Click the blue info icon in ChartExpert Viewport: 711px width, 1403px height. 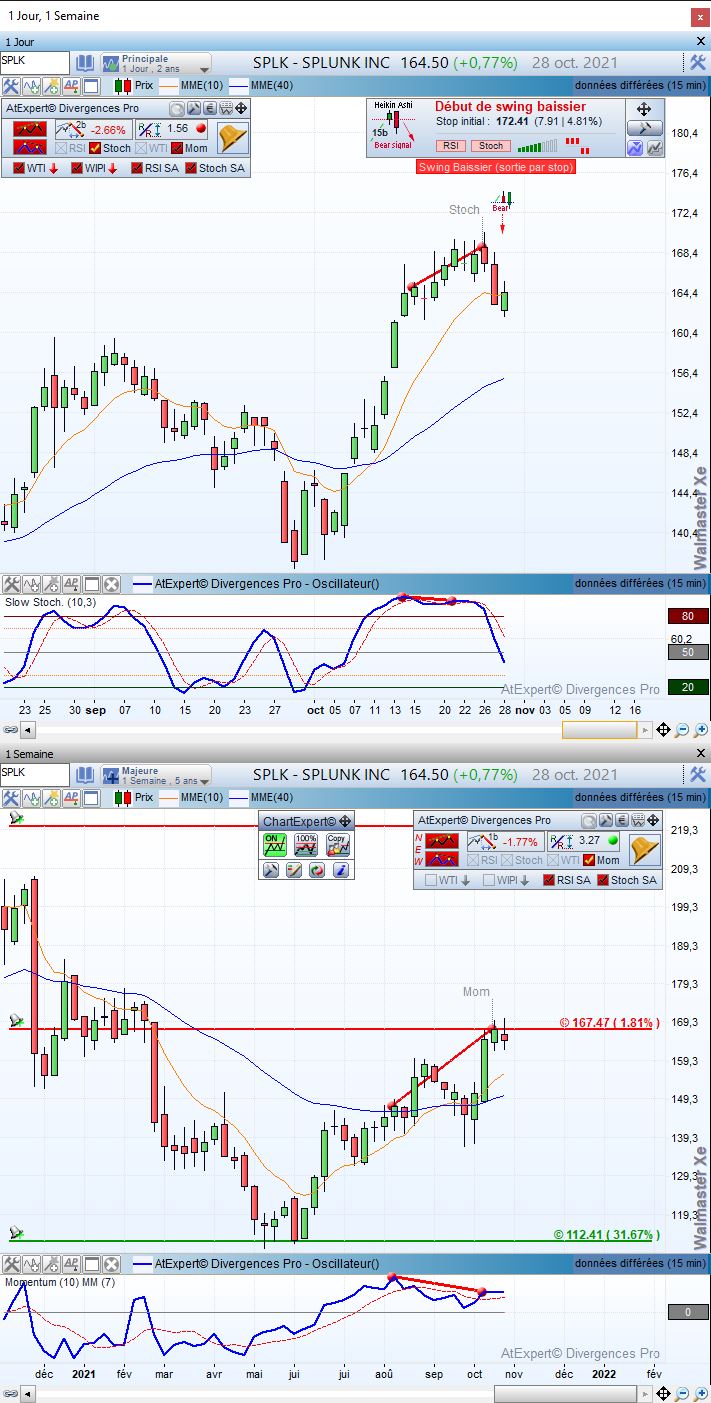click(x=340, y=870)
